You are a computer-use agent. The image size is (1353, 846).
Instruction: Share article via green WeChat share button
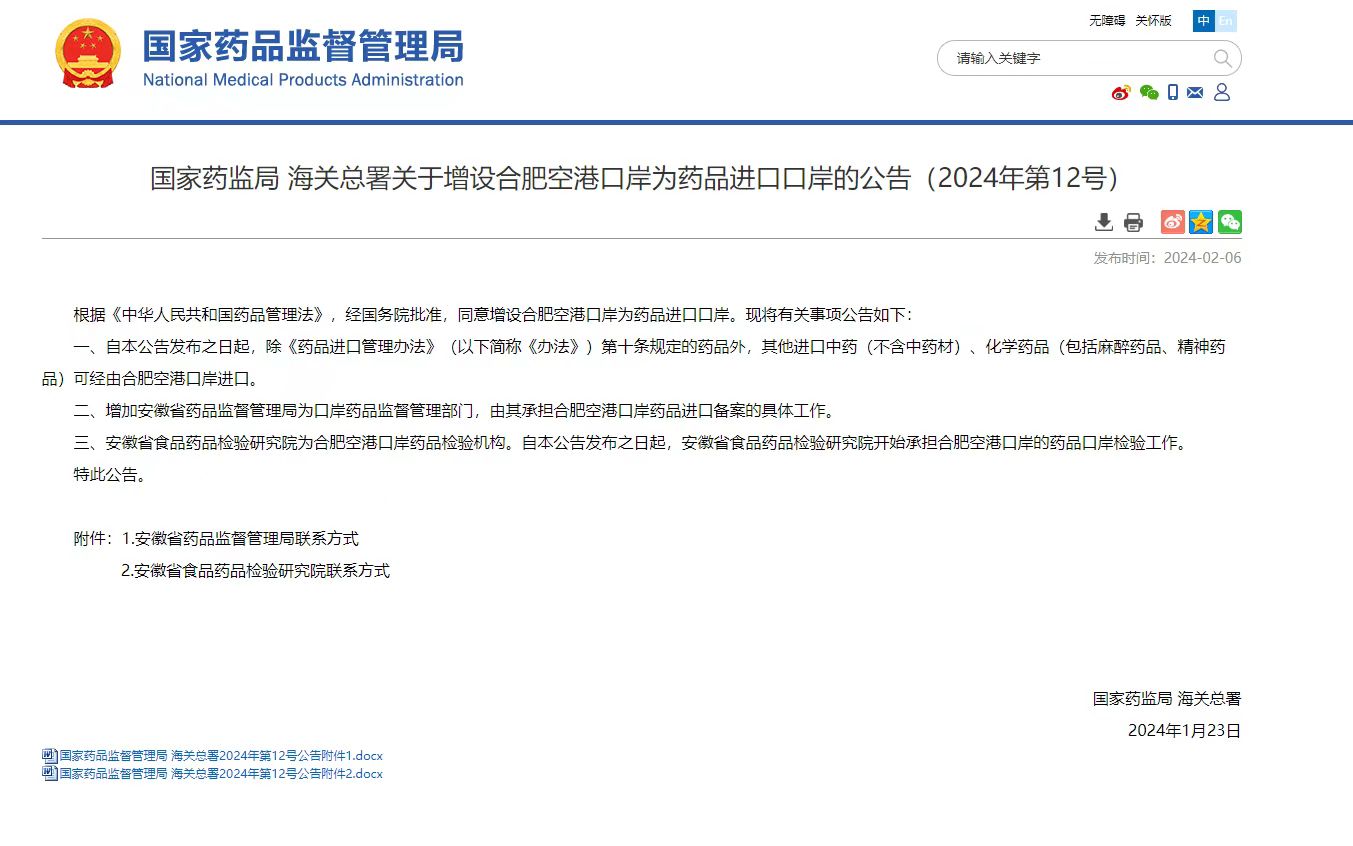coord(1229,222)
